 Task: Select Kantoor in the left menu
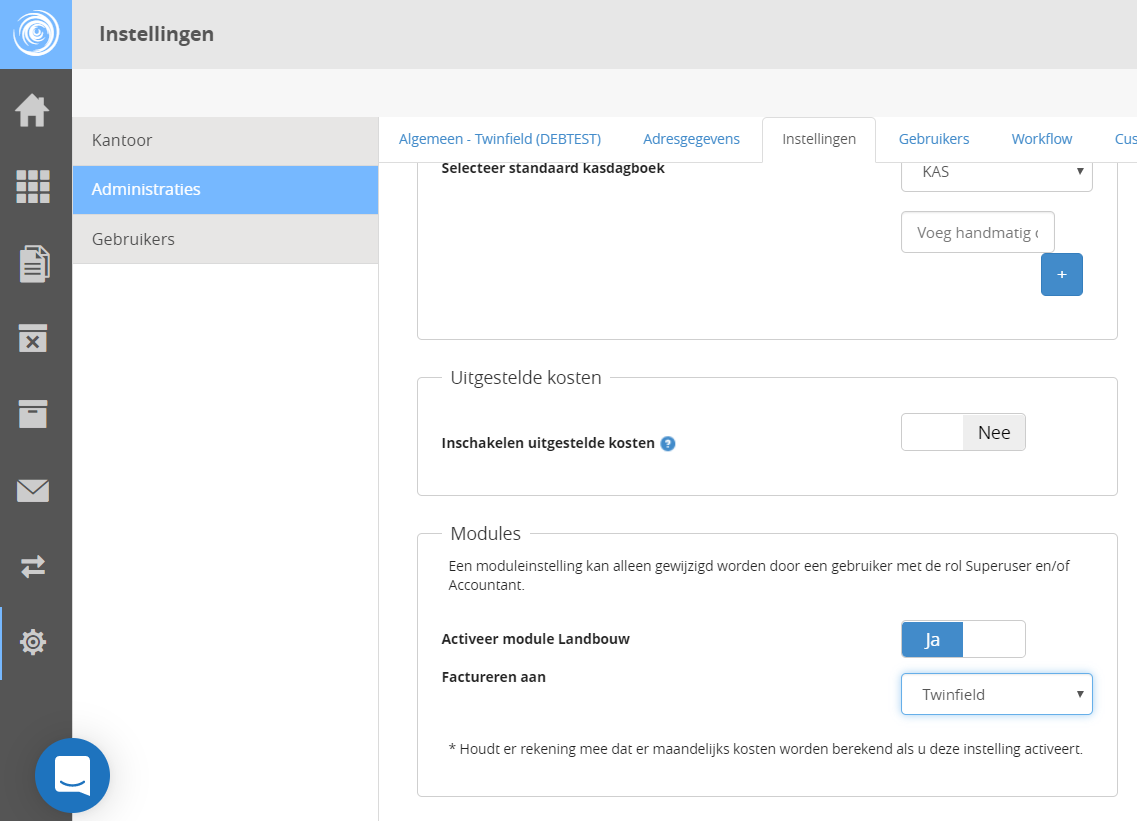point(225,141)
